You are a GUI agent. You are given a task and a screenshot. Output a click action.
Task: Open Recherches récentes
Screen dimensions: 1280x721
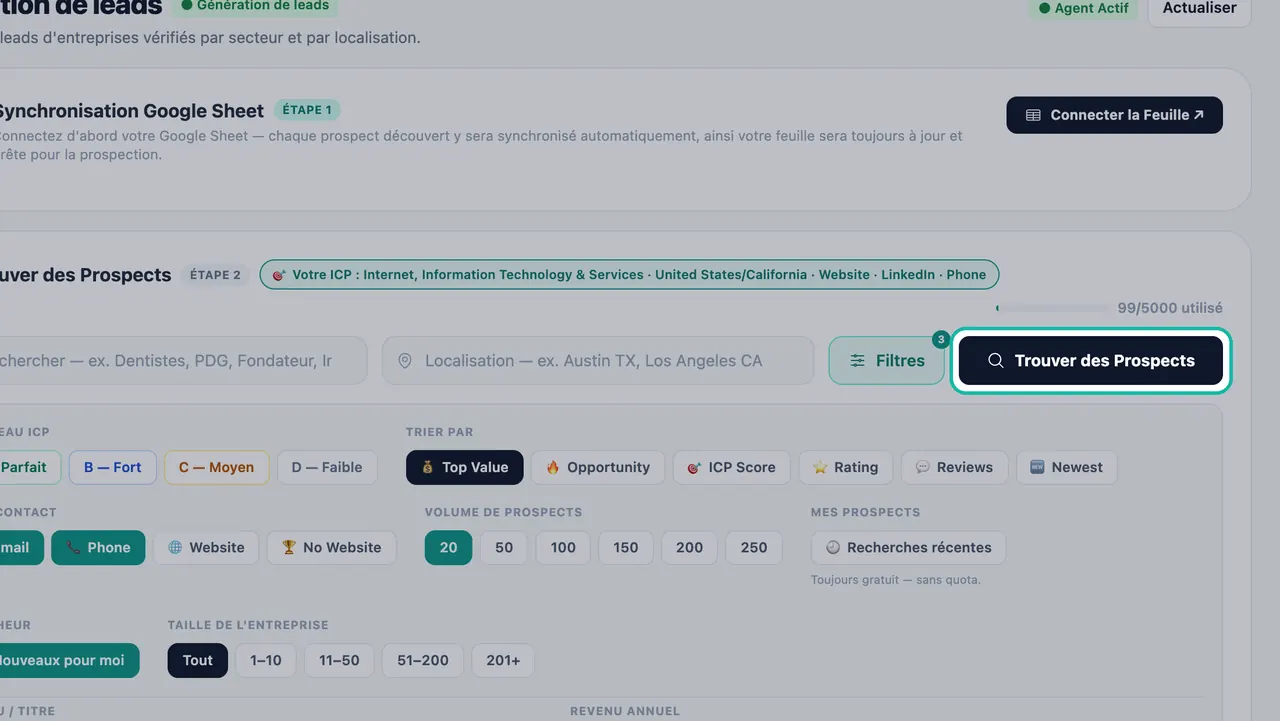click(908, 547)
